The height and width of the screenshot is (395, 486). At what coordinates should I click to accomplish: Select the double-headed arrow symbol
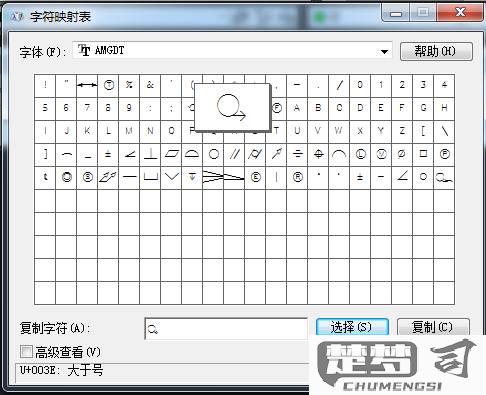(87, 86)
